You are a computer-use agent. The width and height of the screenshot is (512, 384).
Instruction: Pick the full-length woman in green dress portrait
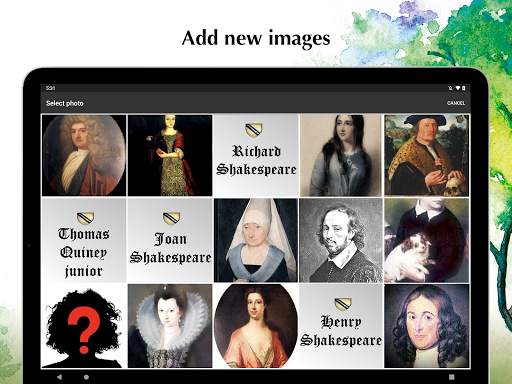tap(170, 155)
